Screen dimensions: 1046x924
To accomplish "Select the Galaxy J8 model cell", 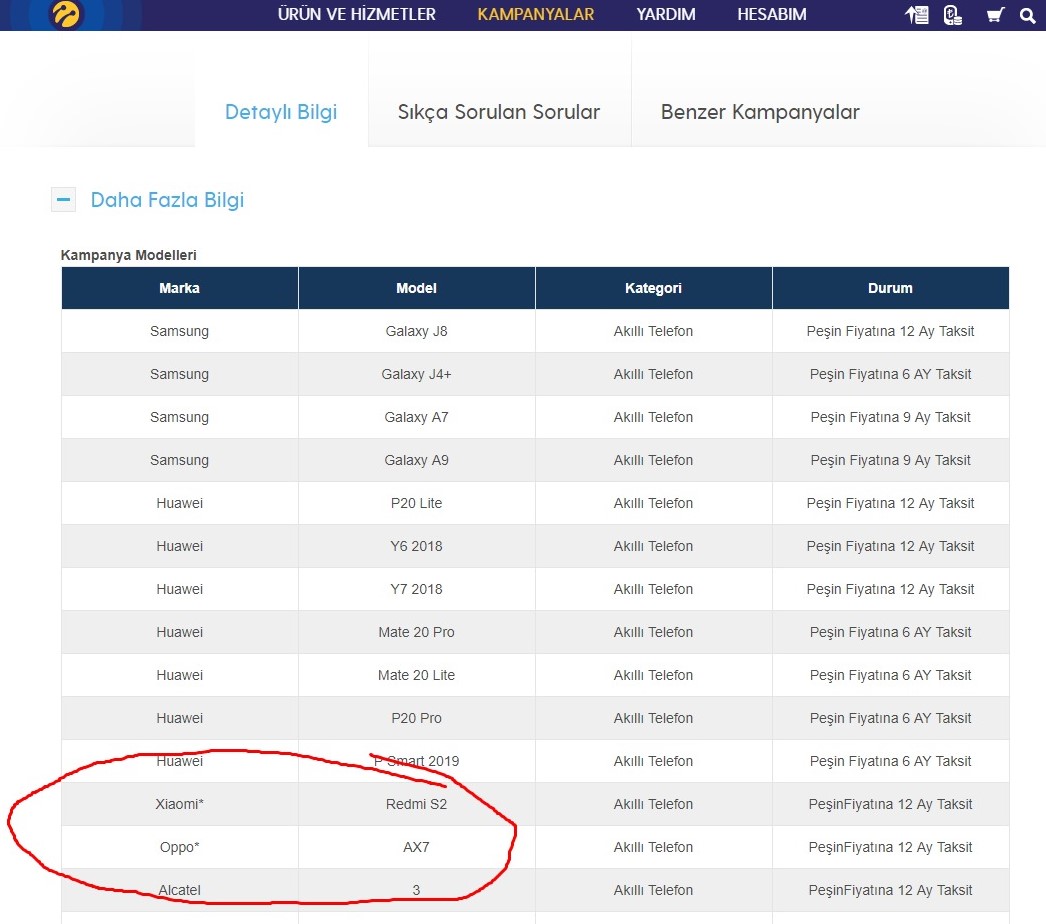I will point(416,331).
